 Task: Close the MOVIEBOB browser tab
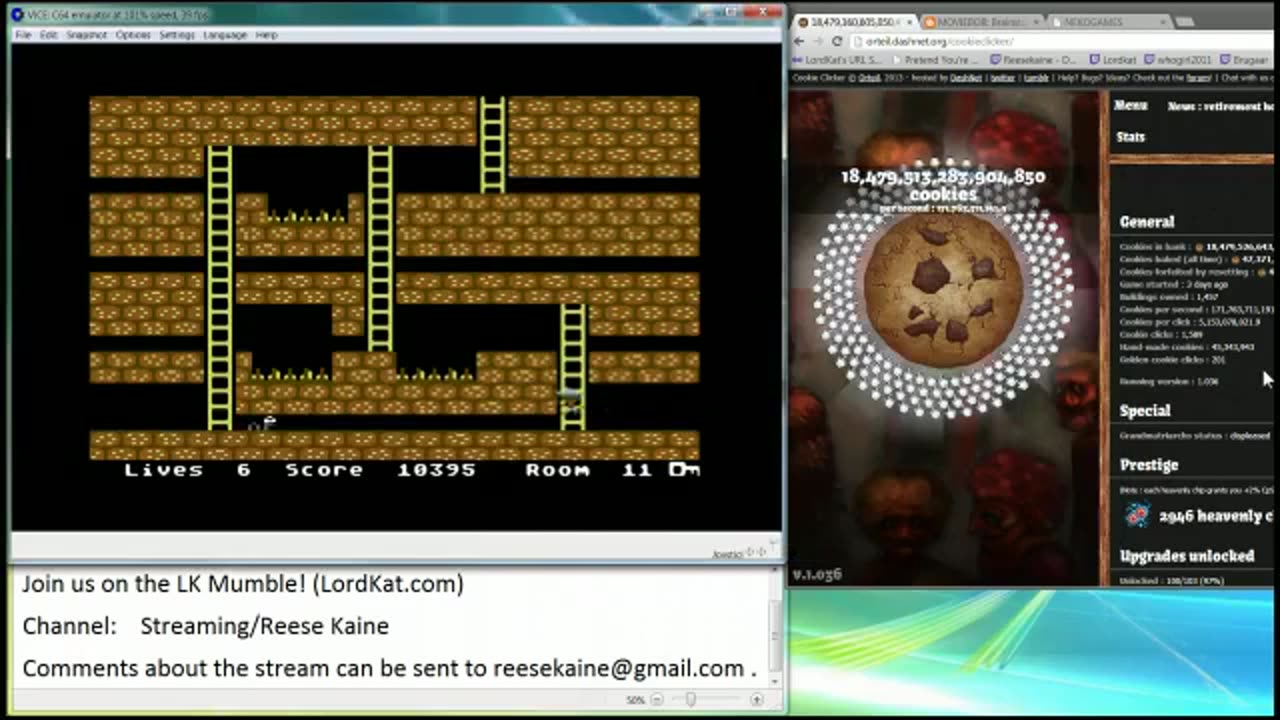coord(1035,21)
